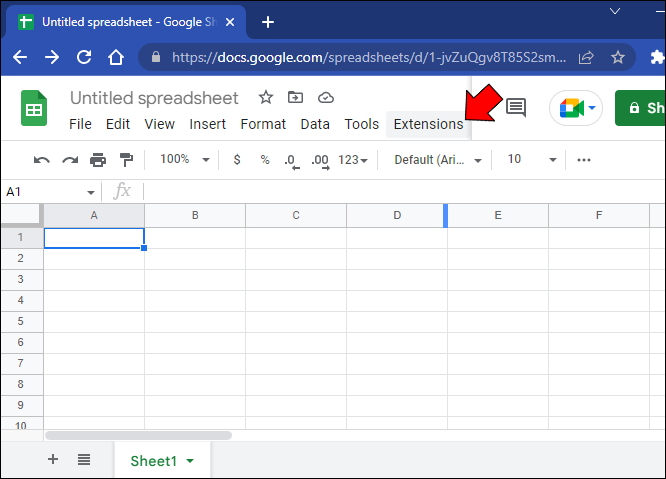The height and width of the screenshot is (479, 666).
Task: Click the address bar URL
Action: (369, 57)
